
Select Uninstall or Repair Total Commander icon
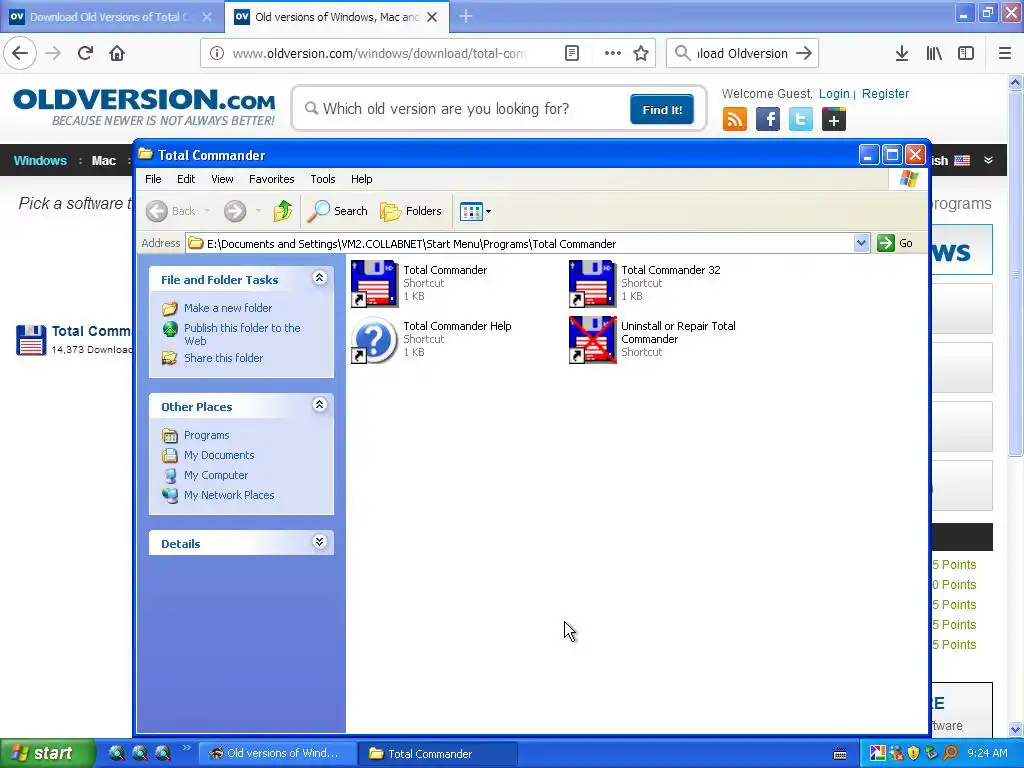[592, 340]
